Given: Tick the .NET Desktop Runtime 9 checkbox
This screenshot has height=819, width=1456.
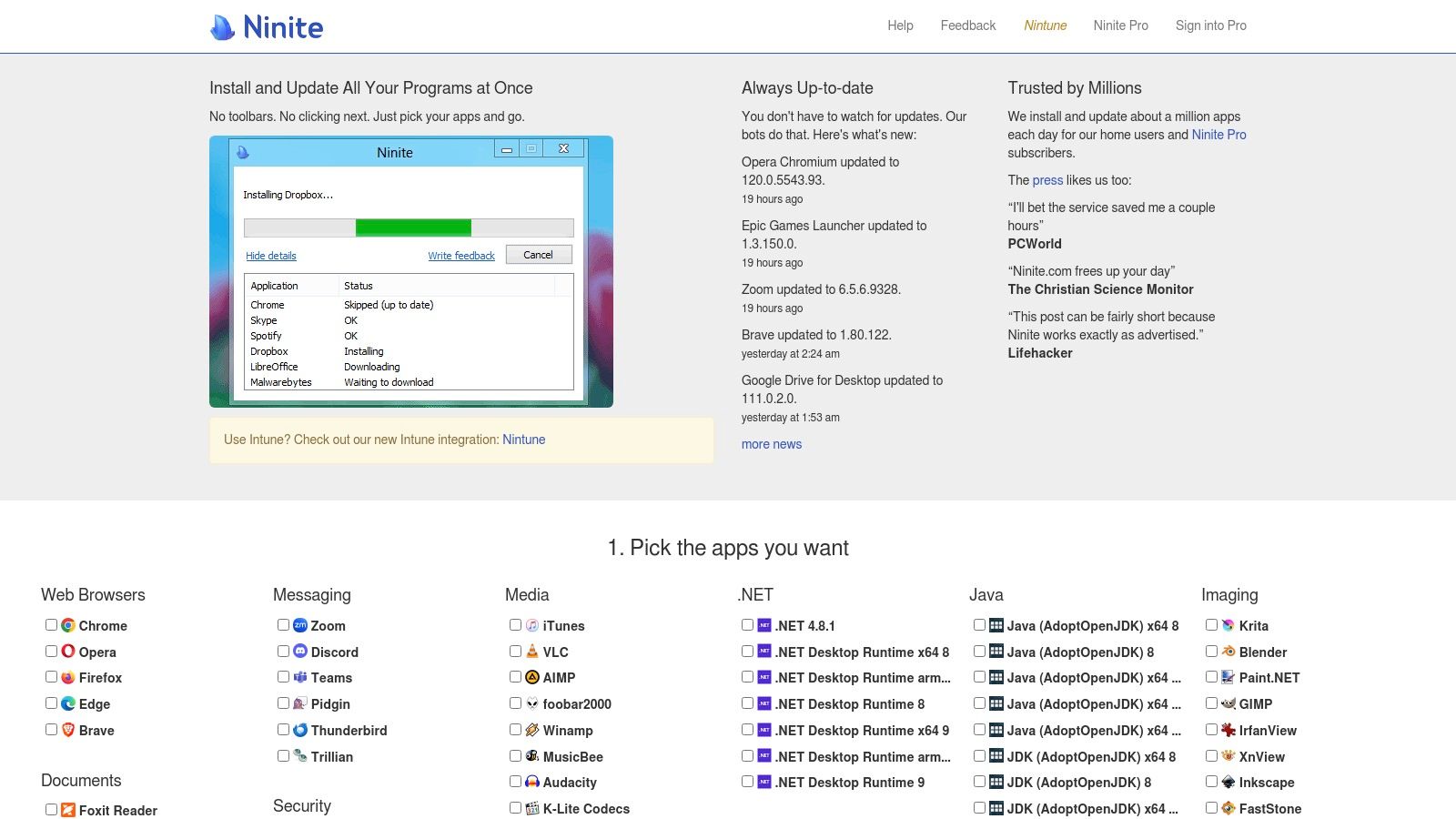Looking at the screenshot, I should pos(747,781).
